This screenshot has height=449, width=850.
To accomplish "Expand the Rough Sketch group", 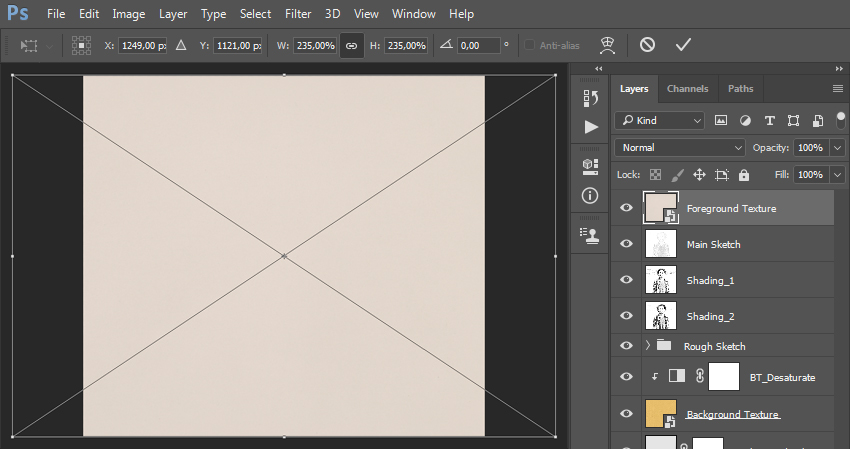I will click(648, 345).
